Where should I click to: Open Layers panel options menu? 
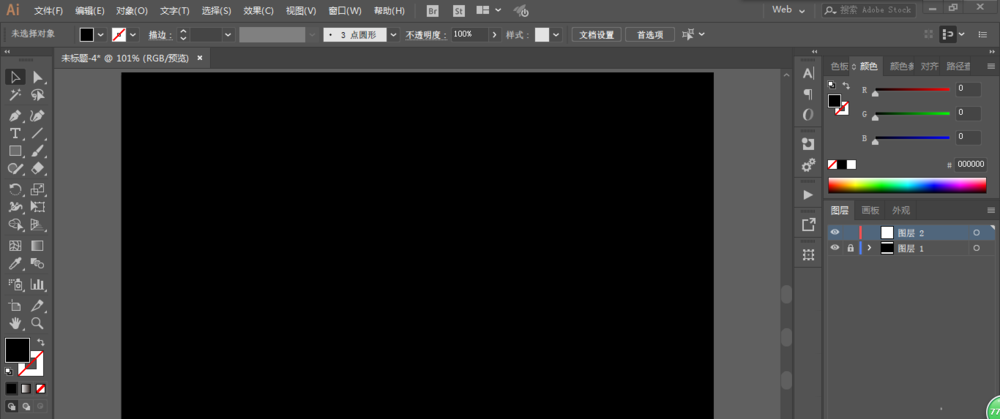[x=990, y=210]
